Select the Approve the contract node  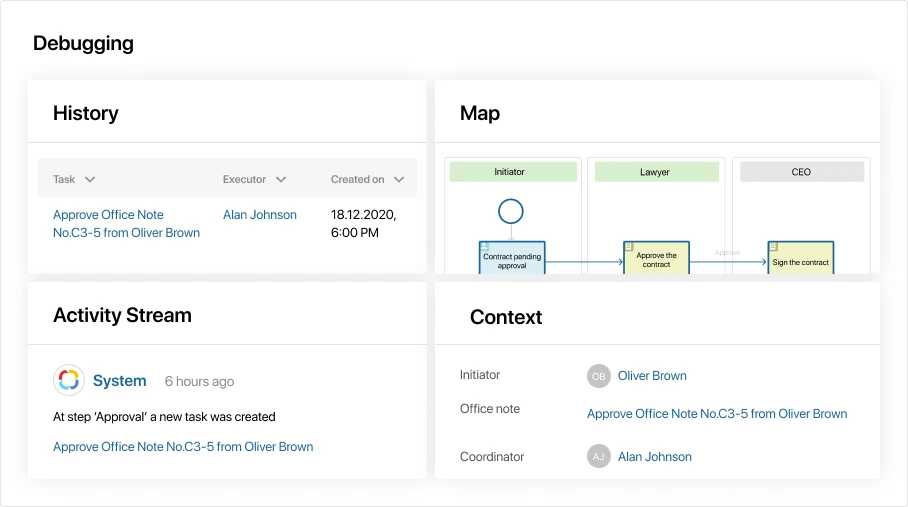click(x=656, y=259)
